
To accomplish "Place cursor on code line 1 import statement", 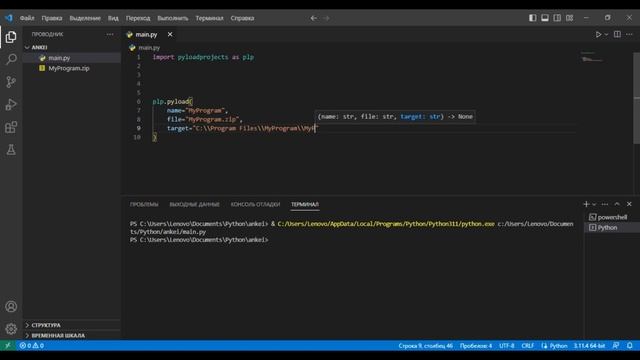I will coord(203,57).
